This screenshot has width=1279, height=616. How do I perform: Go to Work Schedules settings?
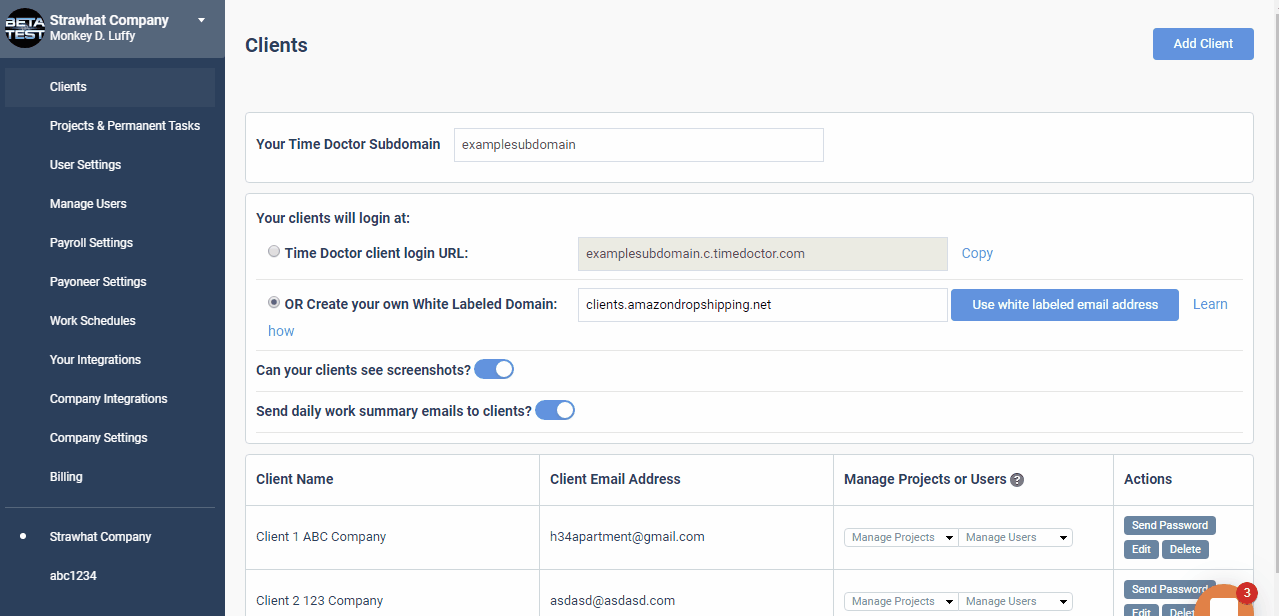coord(92,320)
